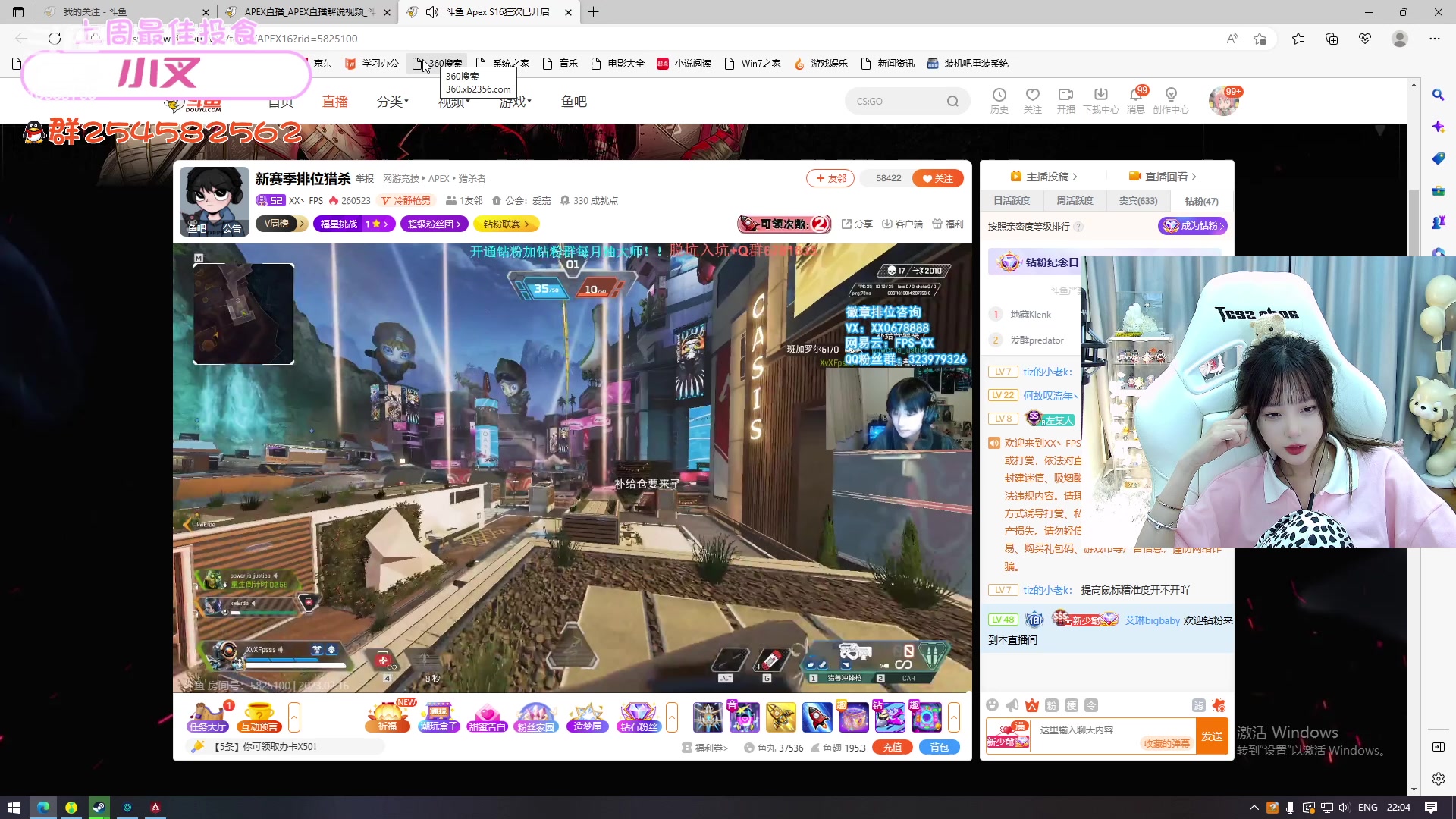Open Steam from the taskbar
The width and height of the screenshot is (1456, 819).
99,808
